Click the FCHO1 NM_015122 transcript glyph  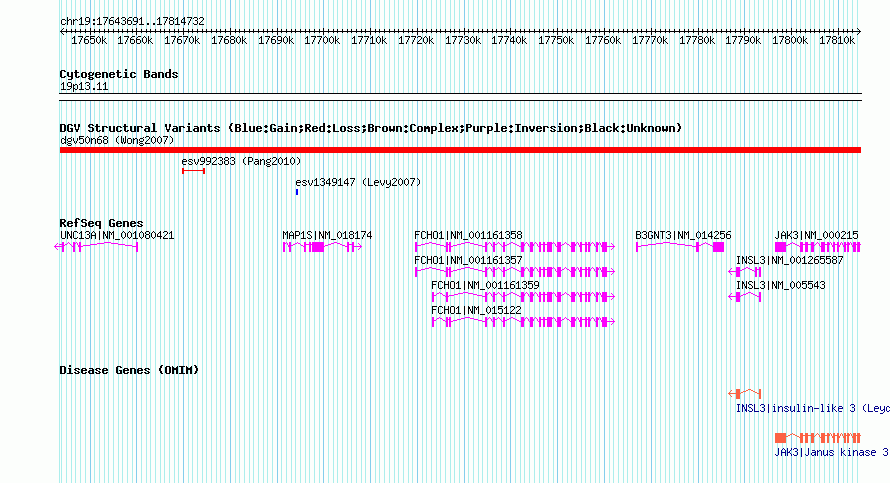pos(523,321)
